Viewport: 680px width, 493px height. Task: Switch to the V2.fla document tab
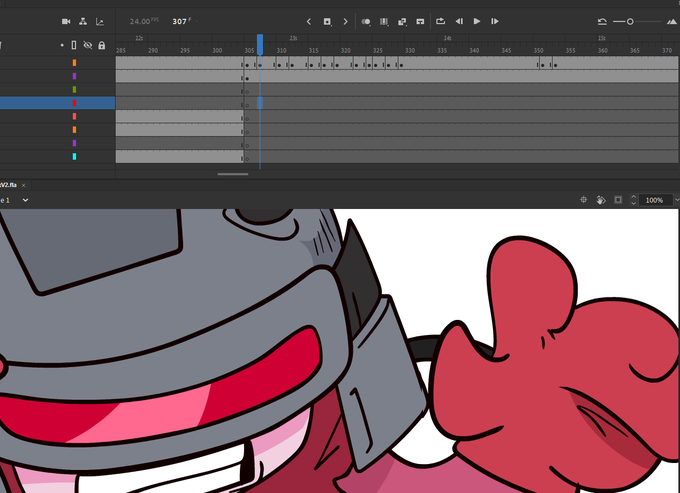click(8, 185)
